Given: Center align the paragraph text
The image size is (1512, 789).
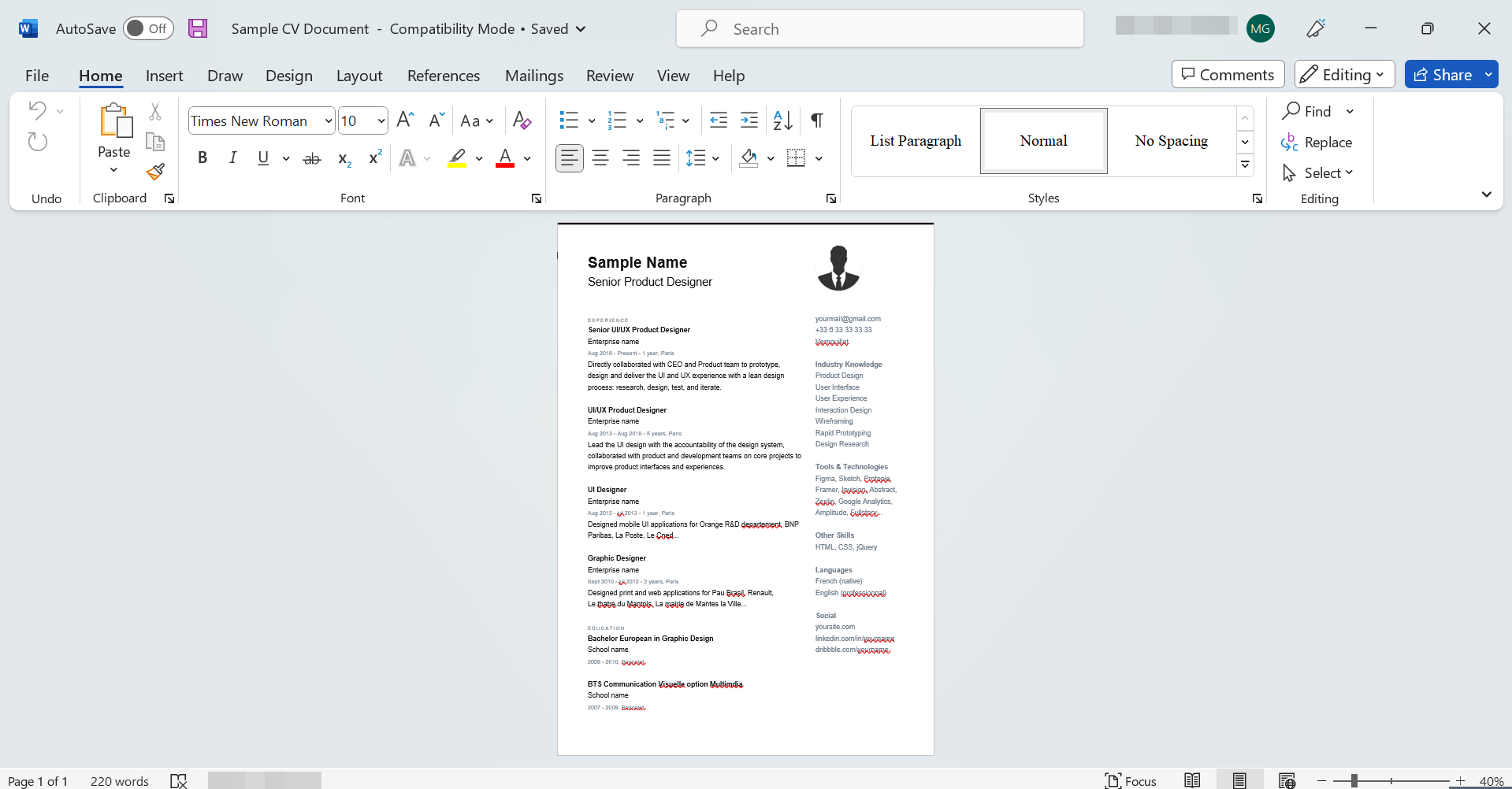Looking at the screenshot, I should [x=600, y=158].
